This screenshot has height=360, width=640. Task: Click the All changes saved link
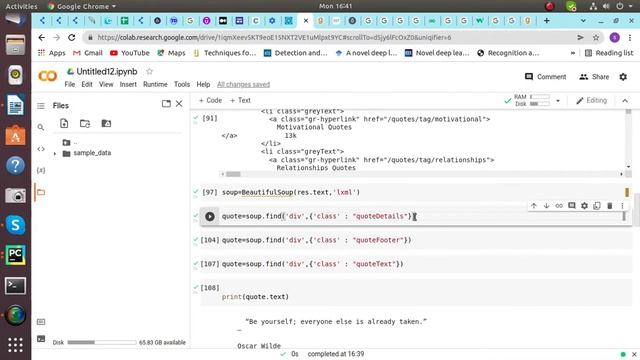(243, 84)
